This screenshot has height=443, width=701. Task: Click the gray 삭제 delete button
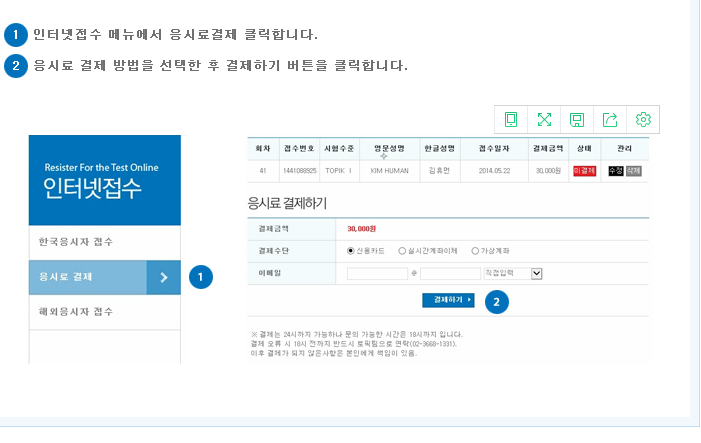click(633, 171)
